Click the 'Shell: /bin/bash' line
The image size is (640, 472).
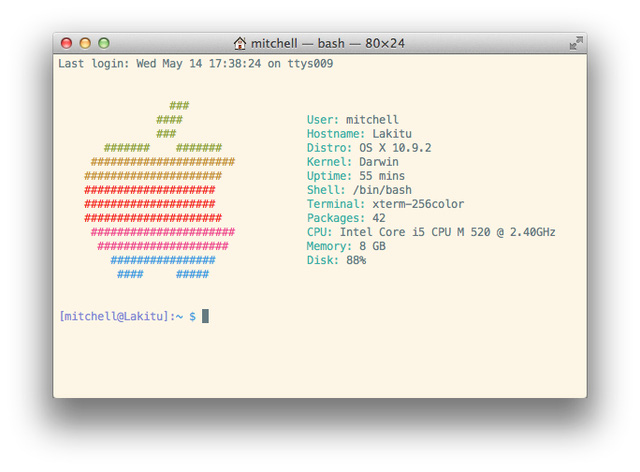tap(359, 190)
